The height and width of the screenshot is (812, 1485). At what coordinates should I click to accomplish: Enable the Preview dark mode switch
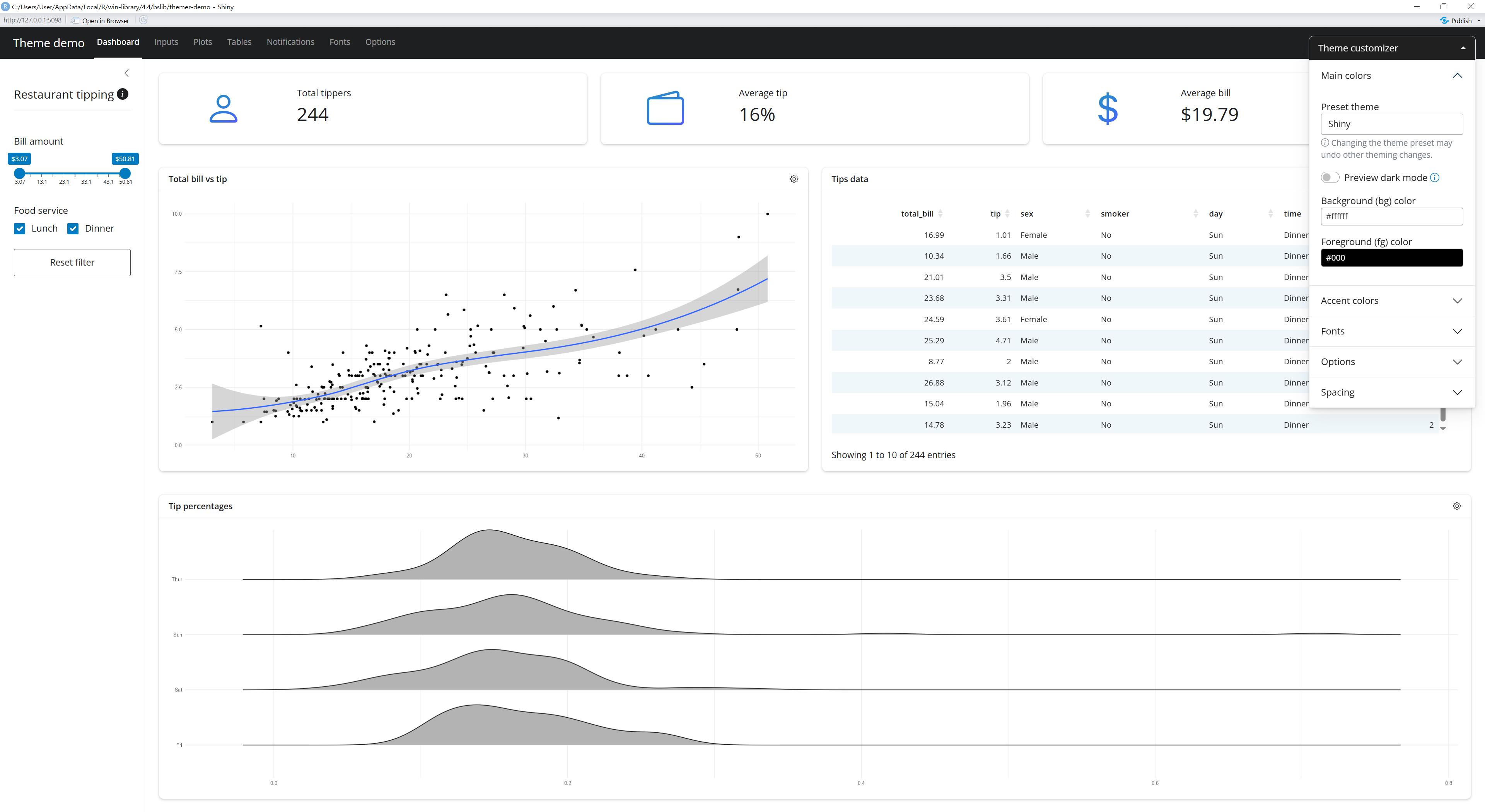point(1330,177)
